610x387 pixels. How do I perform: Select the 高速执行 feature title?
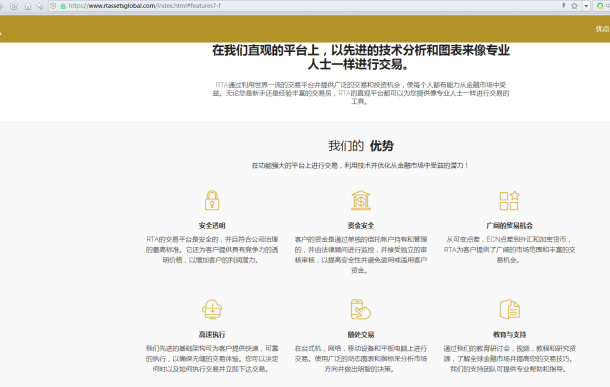coord(212,334)
